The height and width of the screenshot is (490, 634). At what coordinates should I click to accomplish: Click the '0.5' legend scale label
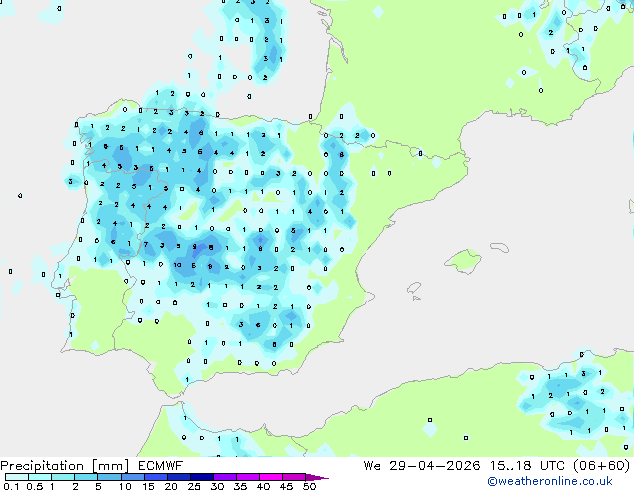[x=34, y=486]
